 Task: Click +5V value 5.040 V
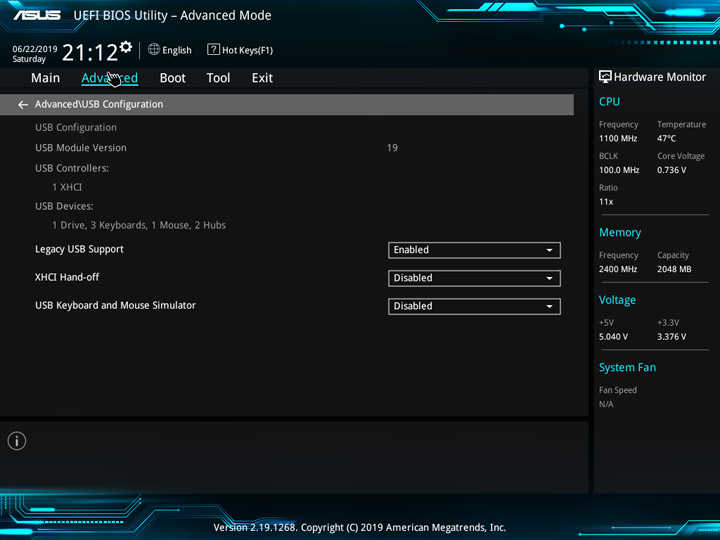point(613,337)
